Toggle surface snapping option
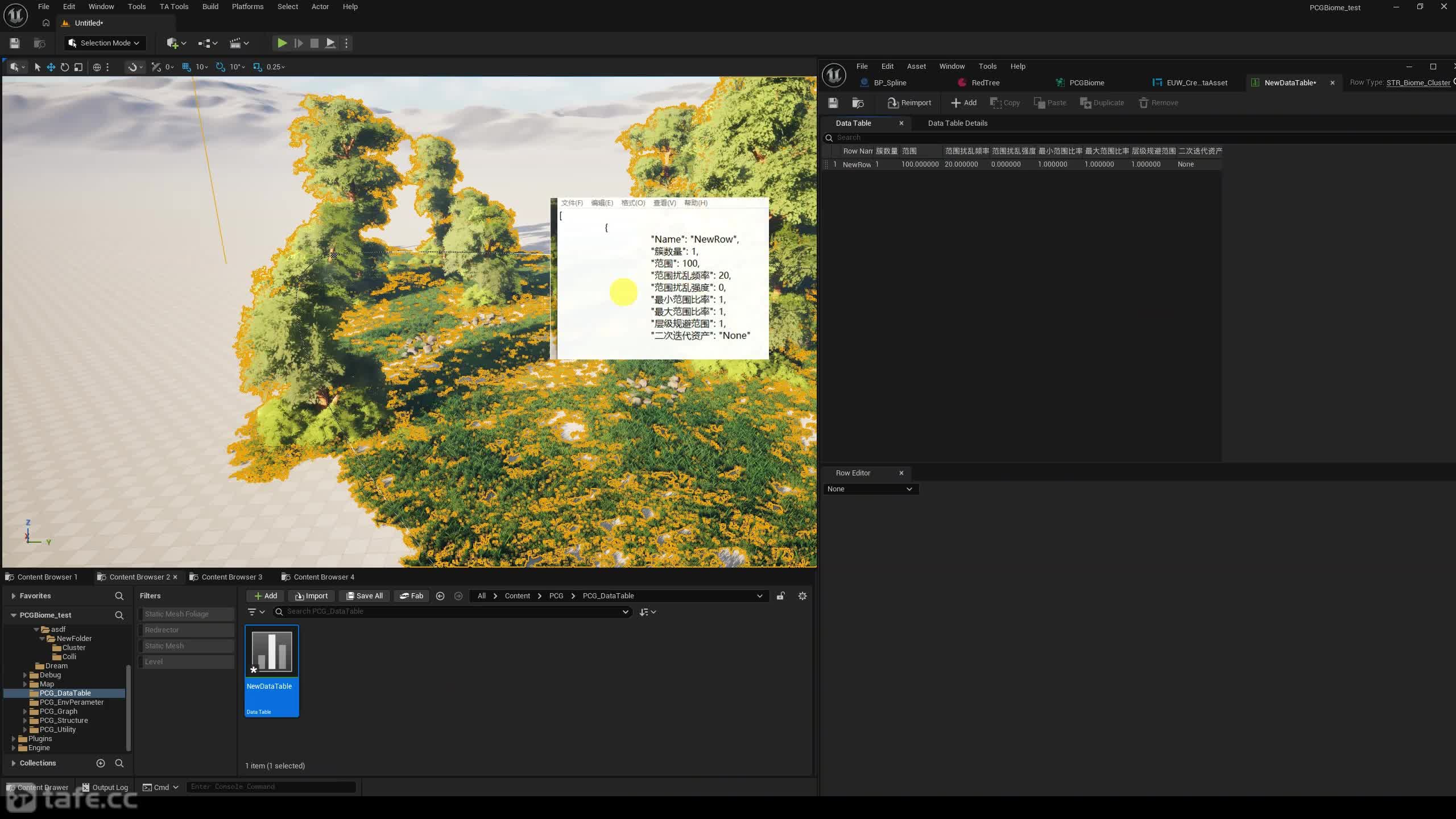The height and width of the screenshot is (819, 1456). click(135, 67)
